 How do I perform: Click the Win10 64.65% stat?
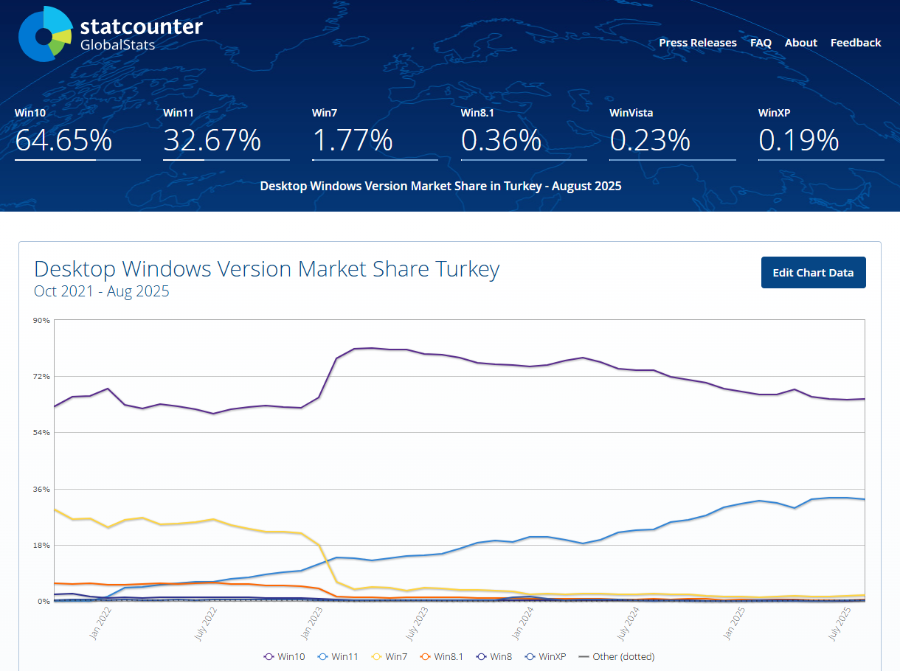pos(77,134)
